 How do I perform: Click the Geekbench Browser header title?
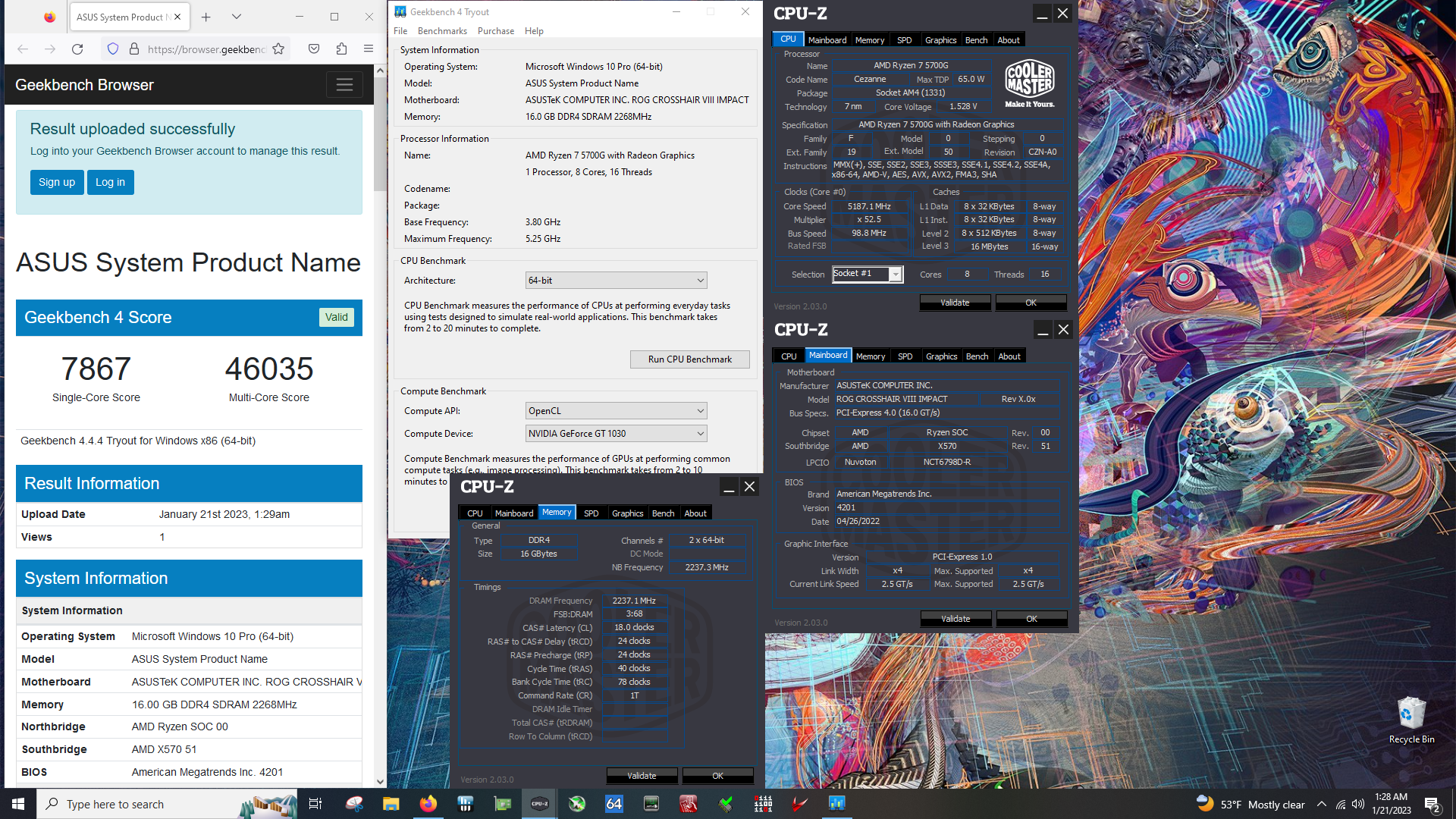coord(84,85)
